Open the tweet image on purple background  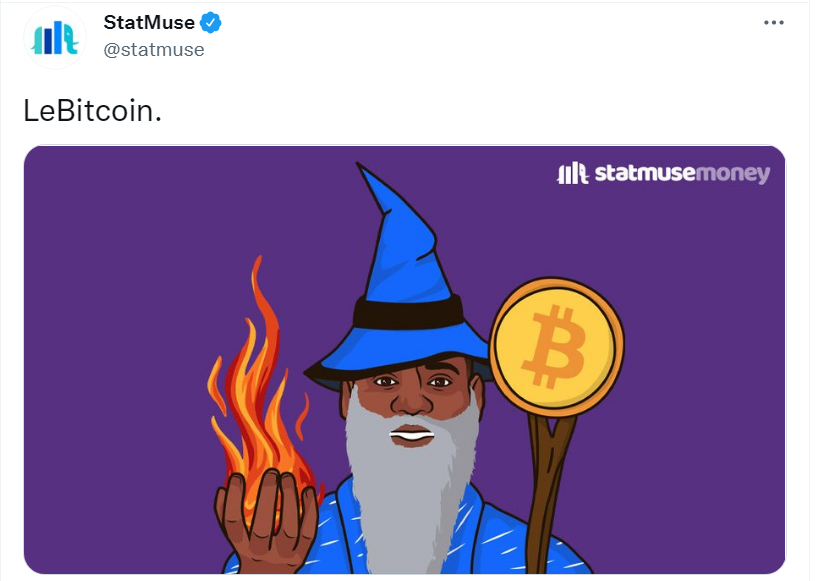[x=404, y=360]
